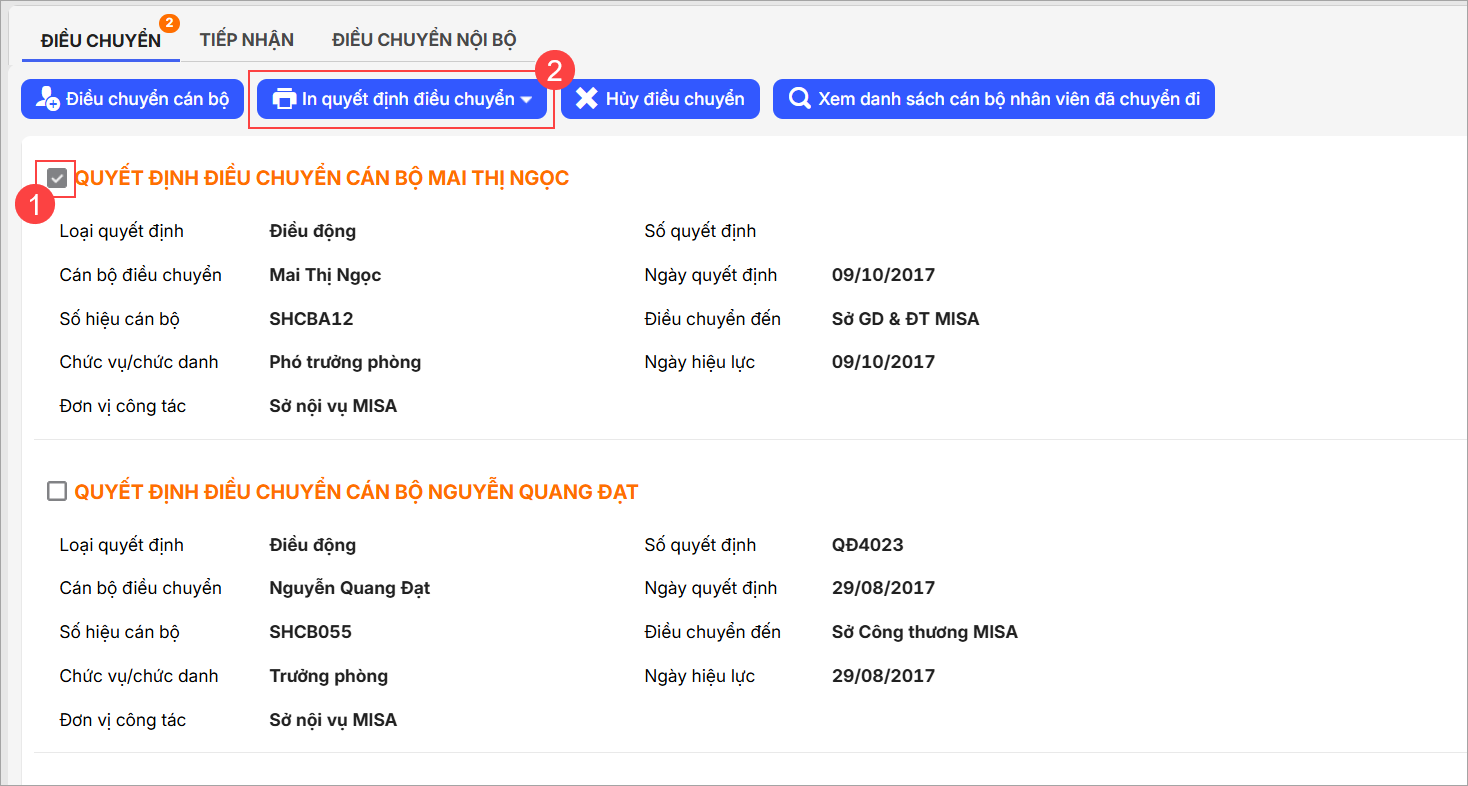Click the decision number QĐ4023
1468x786 pixels.
[867, 545]
